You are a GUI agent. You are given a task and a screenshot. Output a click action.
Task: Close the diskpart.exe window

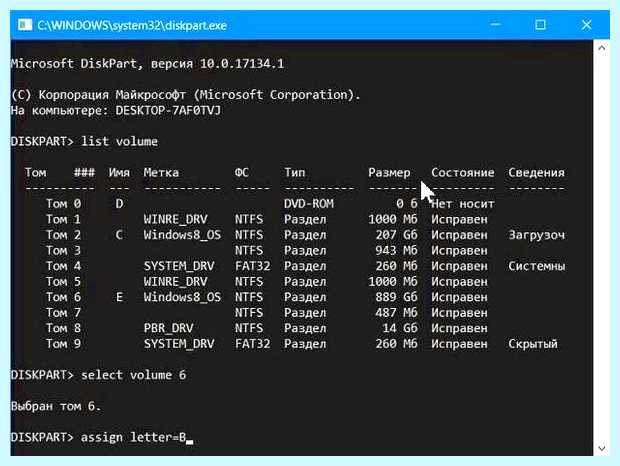[586, 25]
